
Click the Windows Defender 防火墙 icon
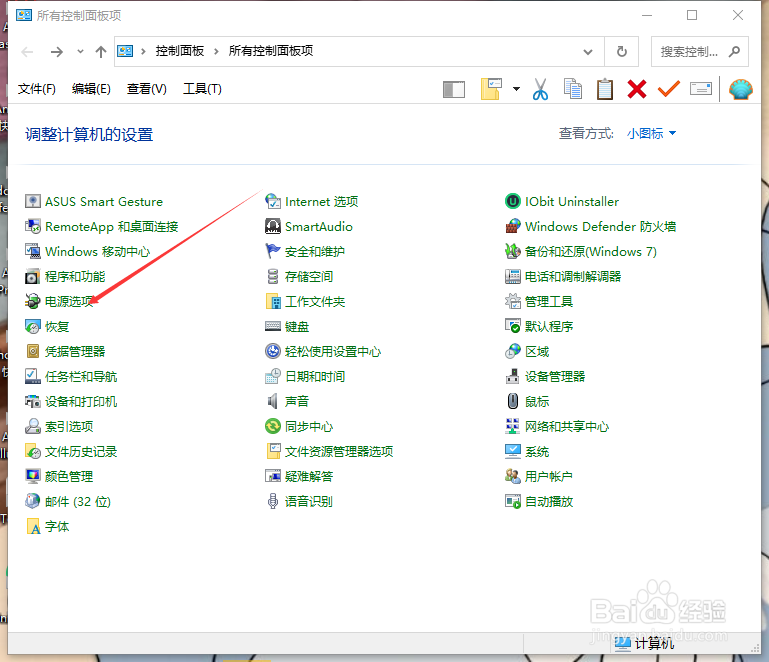513,227
